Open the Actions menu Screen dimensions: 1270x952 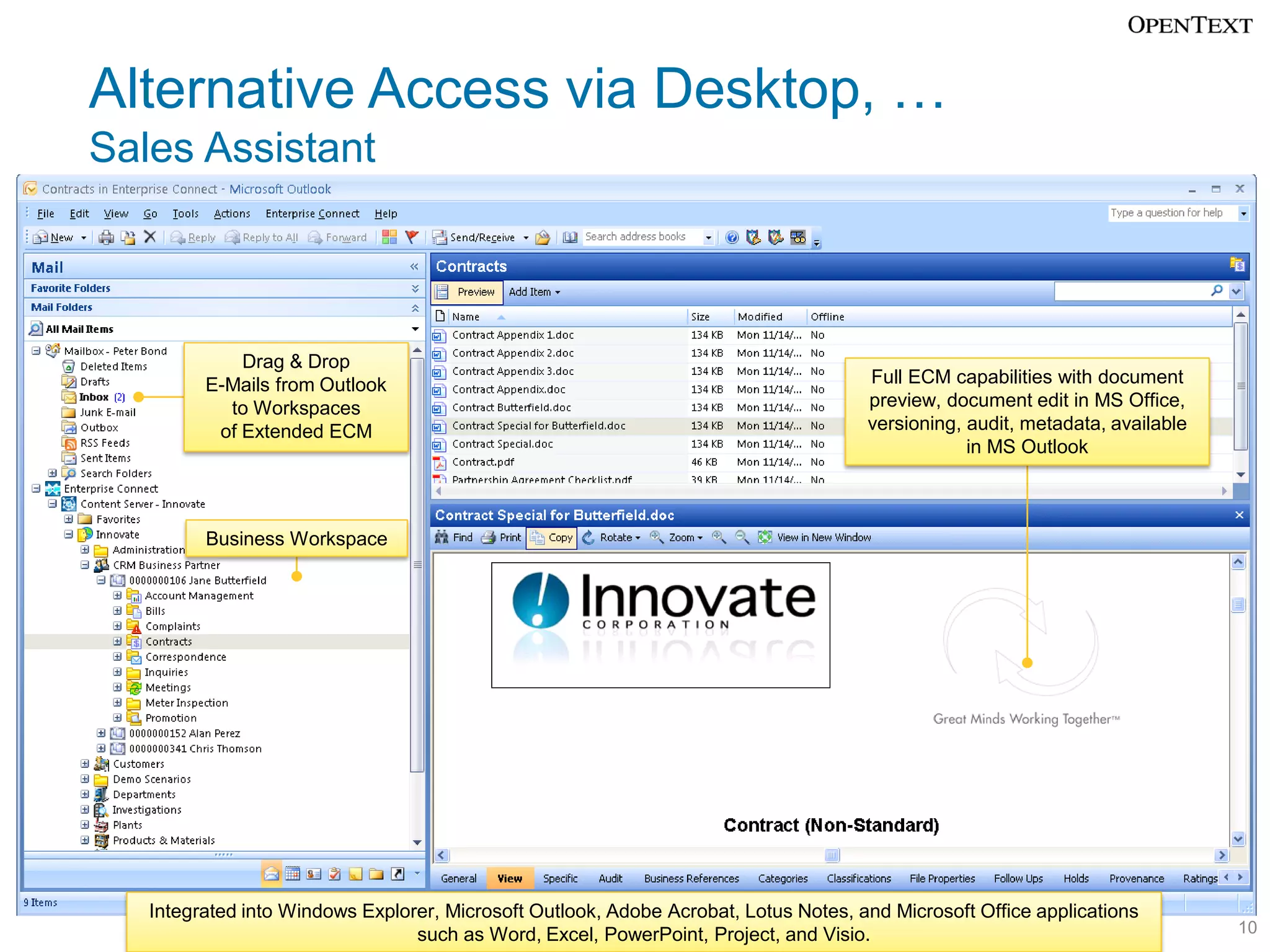(x=232, y=214)
